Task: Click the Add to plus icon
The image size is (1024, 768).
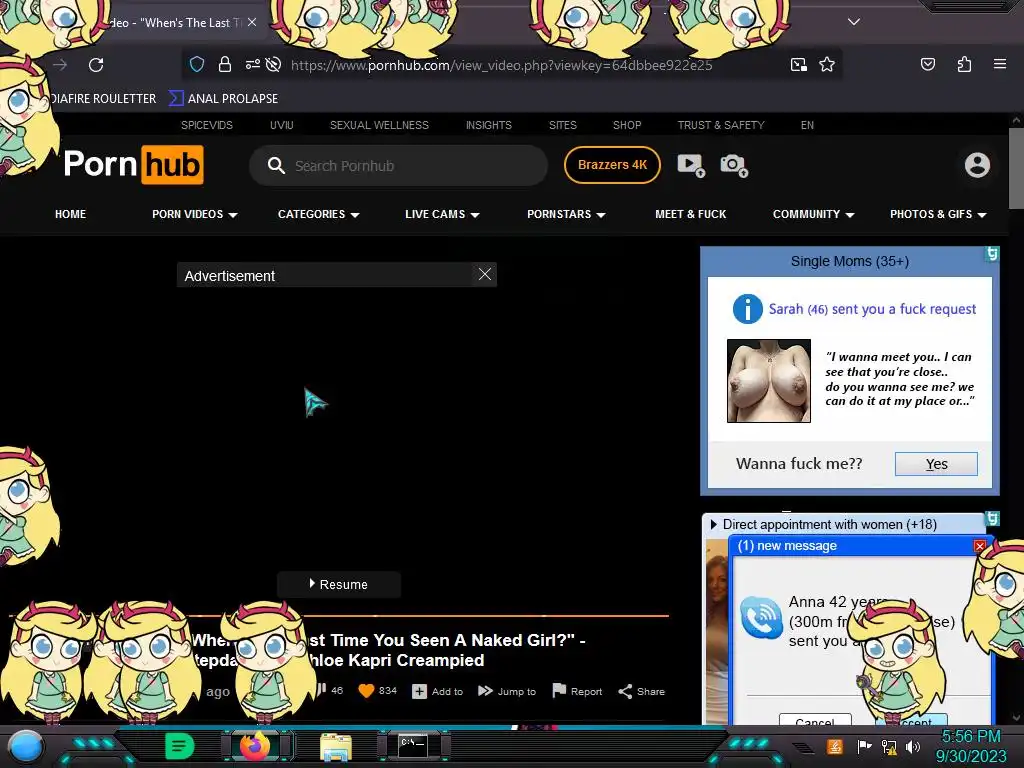Action: [419, 691]
